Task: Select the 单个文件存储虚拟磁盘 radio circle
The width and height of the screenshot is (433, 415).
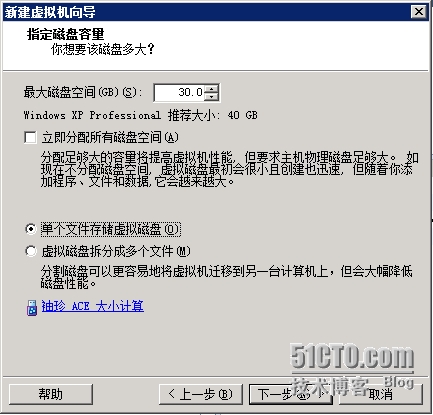Action: click(30, 229)
